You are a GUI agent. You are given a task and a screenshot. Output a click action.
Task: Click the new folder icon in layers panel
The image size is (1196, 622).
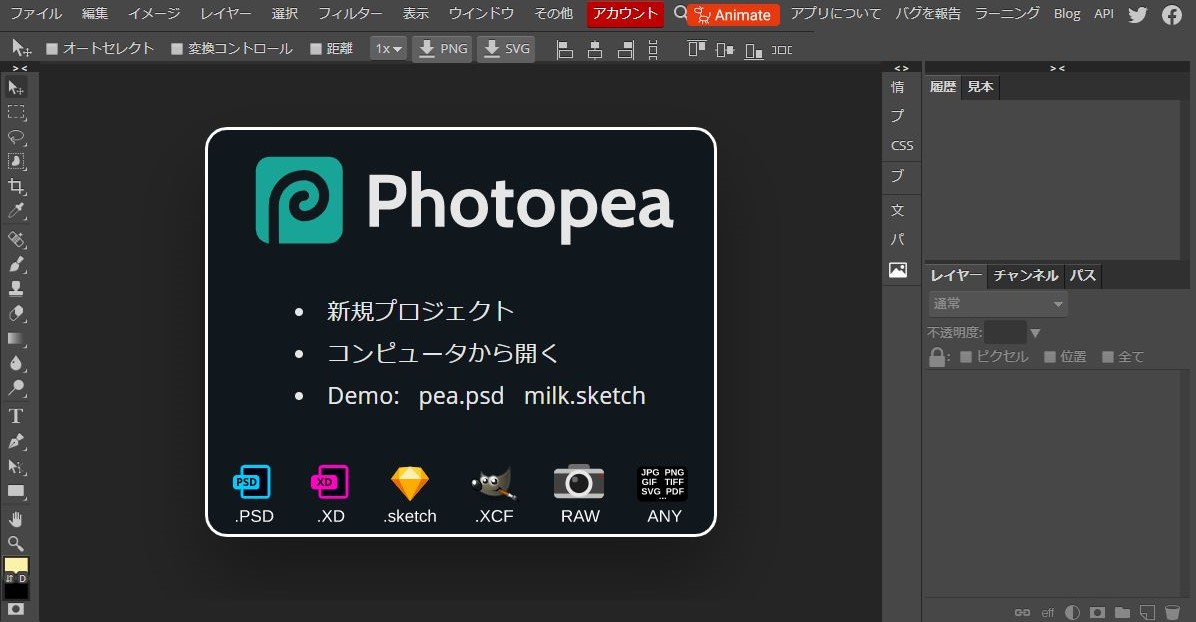[x=1122, y=612]
